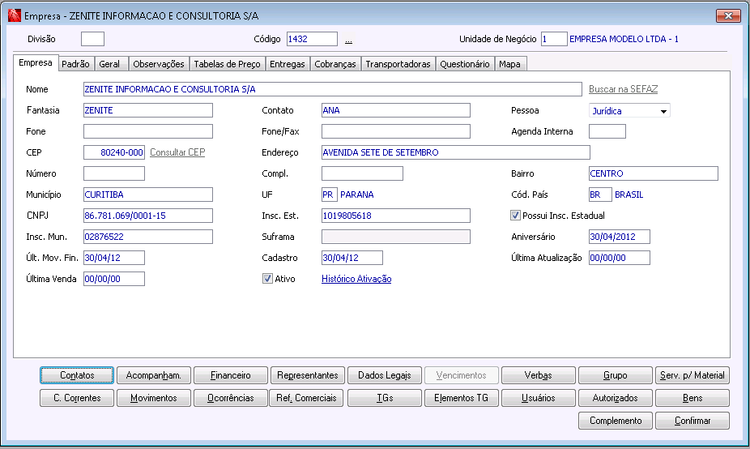Click the Bens button
Screen dimensions: 750x449
pos(692,398)
